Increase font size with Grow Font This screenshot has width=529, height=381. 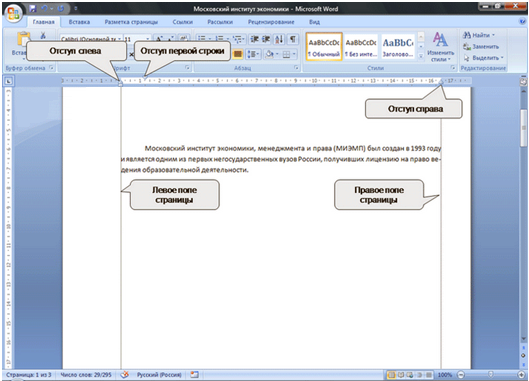pyautogui.click(x=159, y=39)
